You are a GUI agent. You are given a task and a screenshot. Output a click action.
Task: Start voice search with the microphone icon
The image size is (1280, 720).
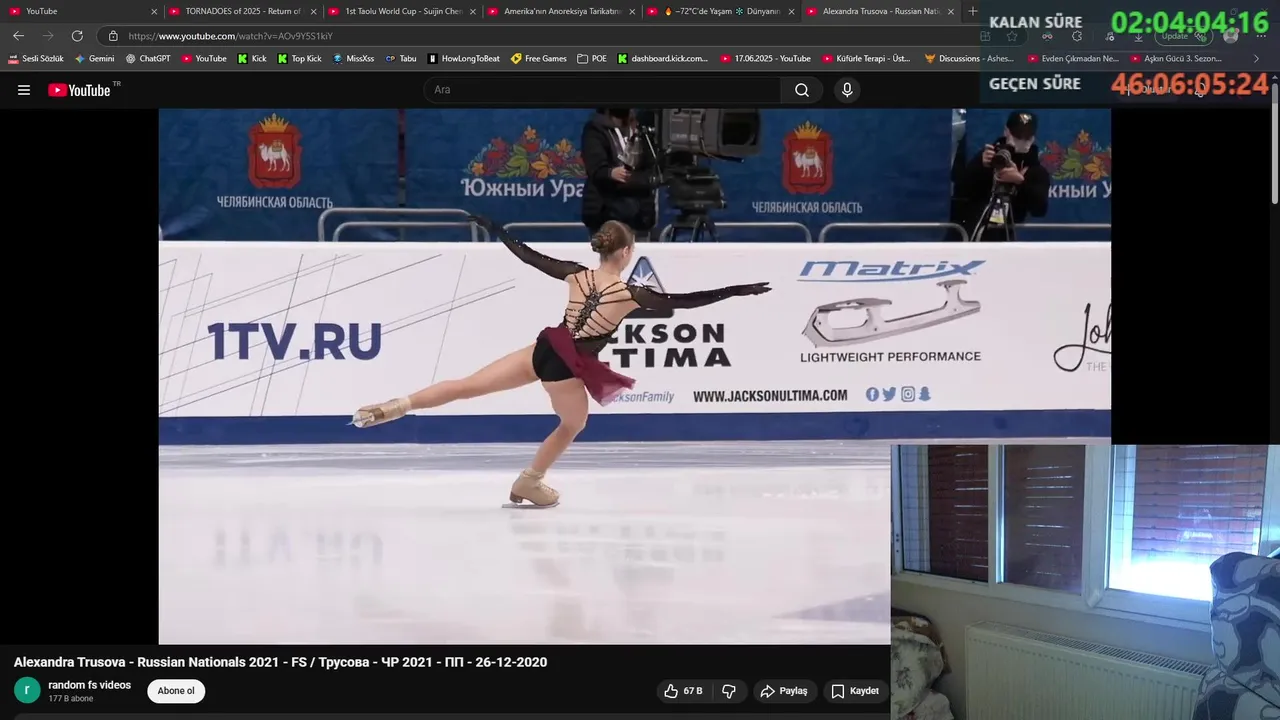tap(847, 90)
